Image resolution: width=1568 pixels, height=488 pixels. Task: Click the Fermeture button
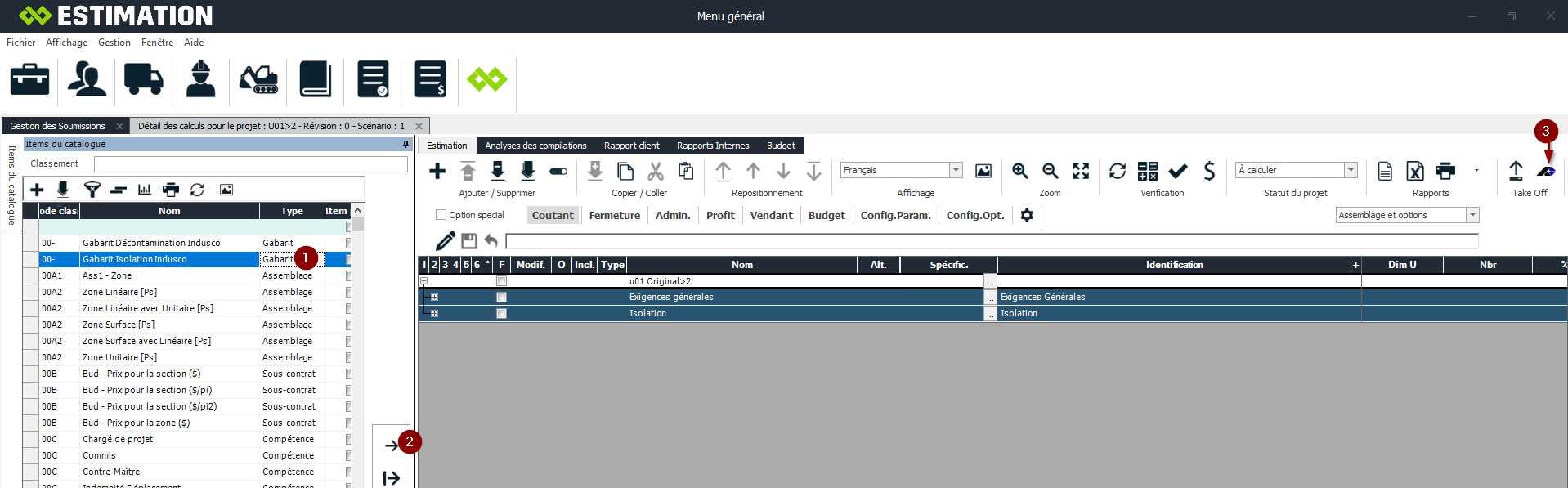pyautogui.click(x=614, y=215)
